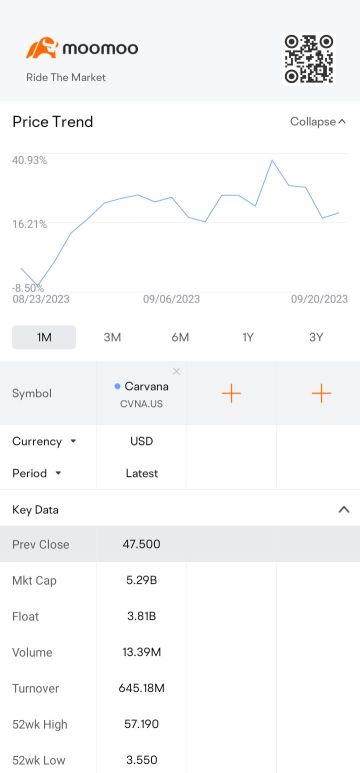Select the 6M time range
Image resolution: width=360 pixels, height=773 pixels.
pos(180,337)
